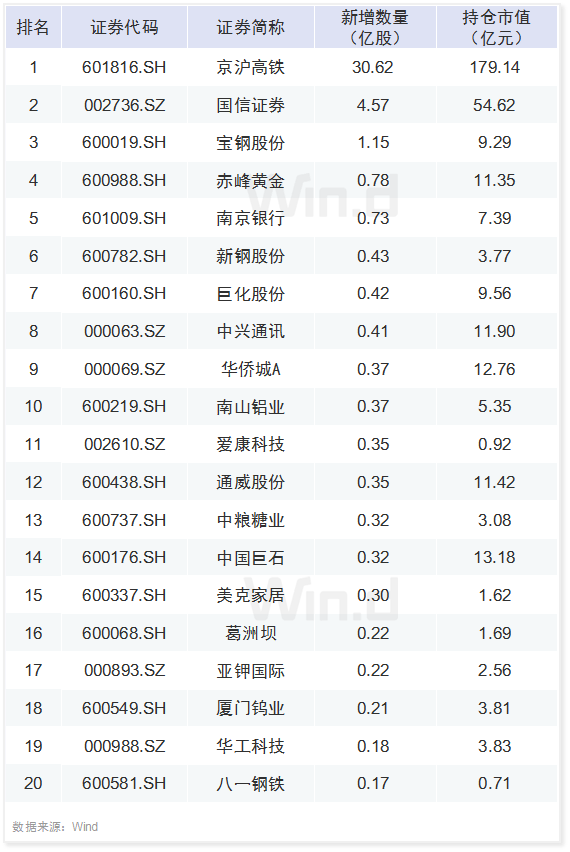Image resolution: width=570 pixels, height=852 pixels.
Task: Select stock code 002610.SZ
Action: click(124, 444)
